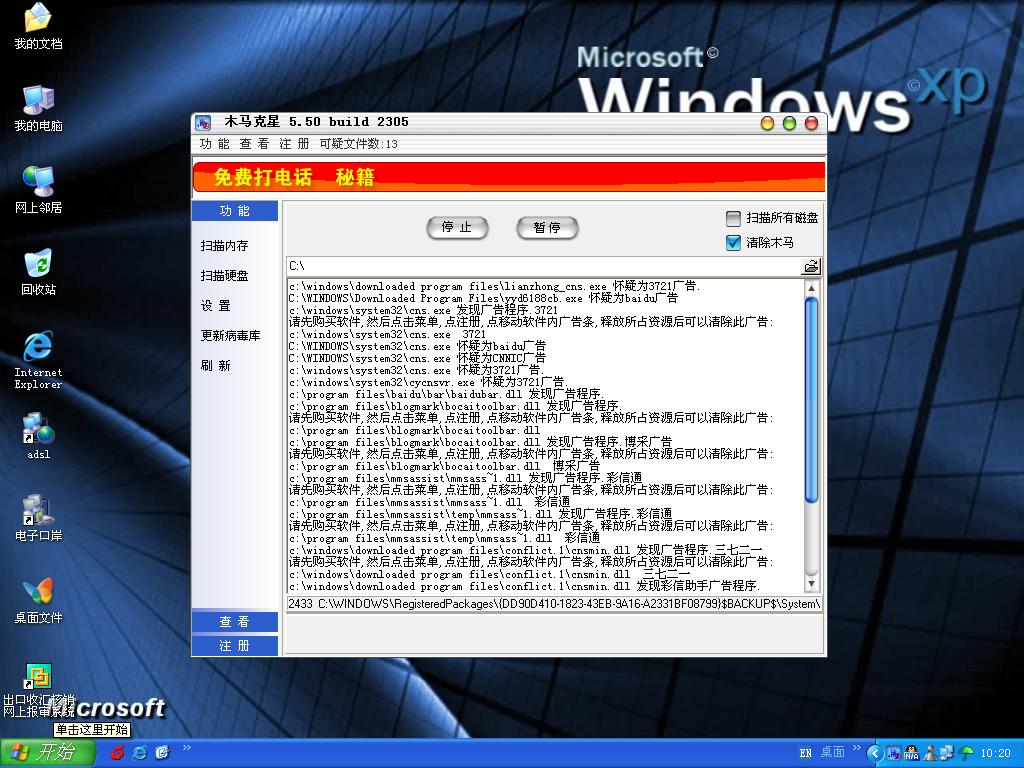Viewport: 1024px width, 768px height.
Task: Open the 注册 menu in the menu bar
Action: [294, 144]
